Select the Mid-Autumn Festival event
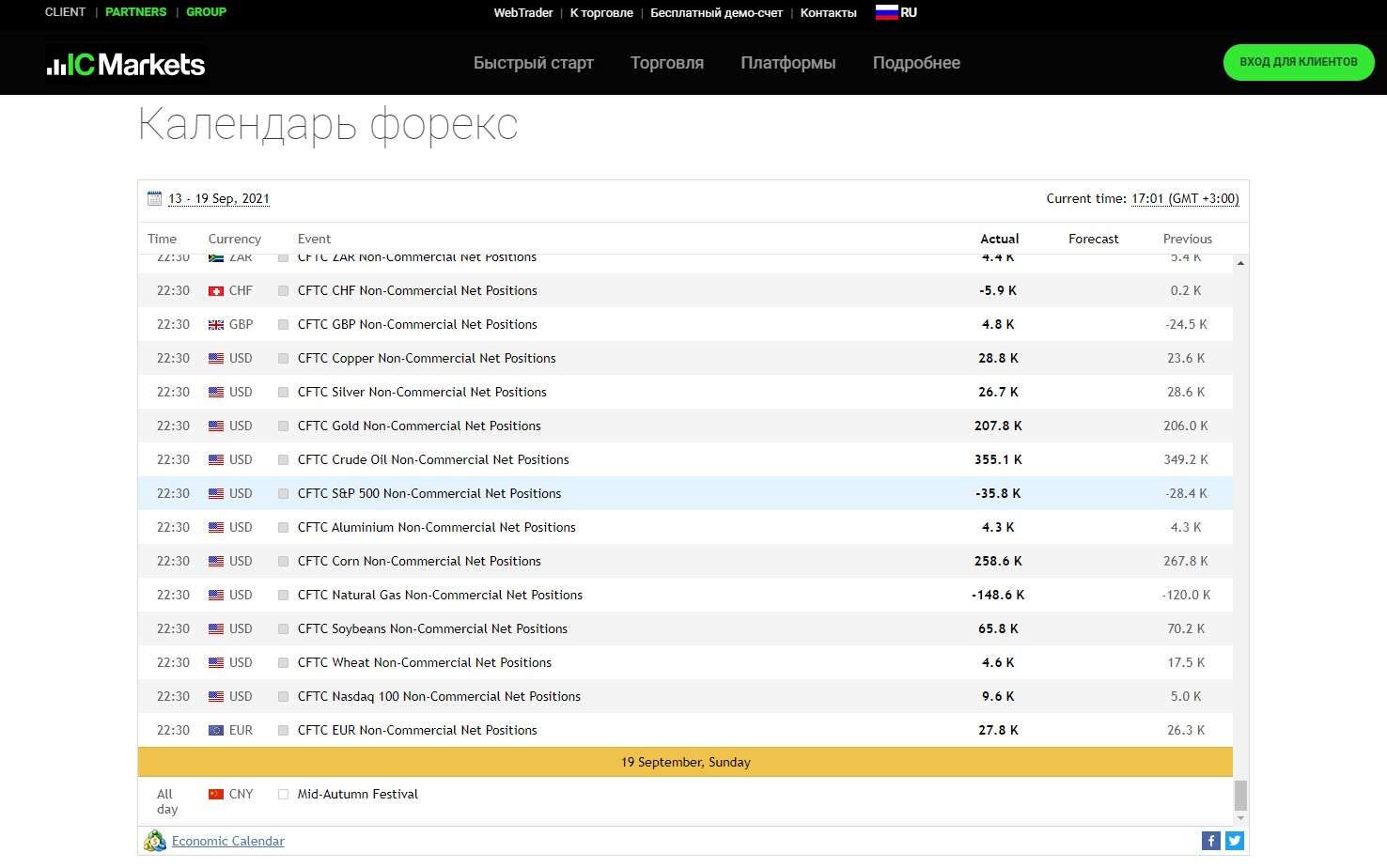 (x=357, y=794)
